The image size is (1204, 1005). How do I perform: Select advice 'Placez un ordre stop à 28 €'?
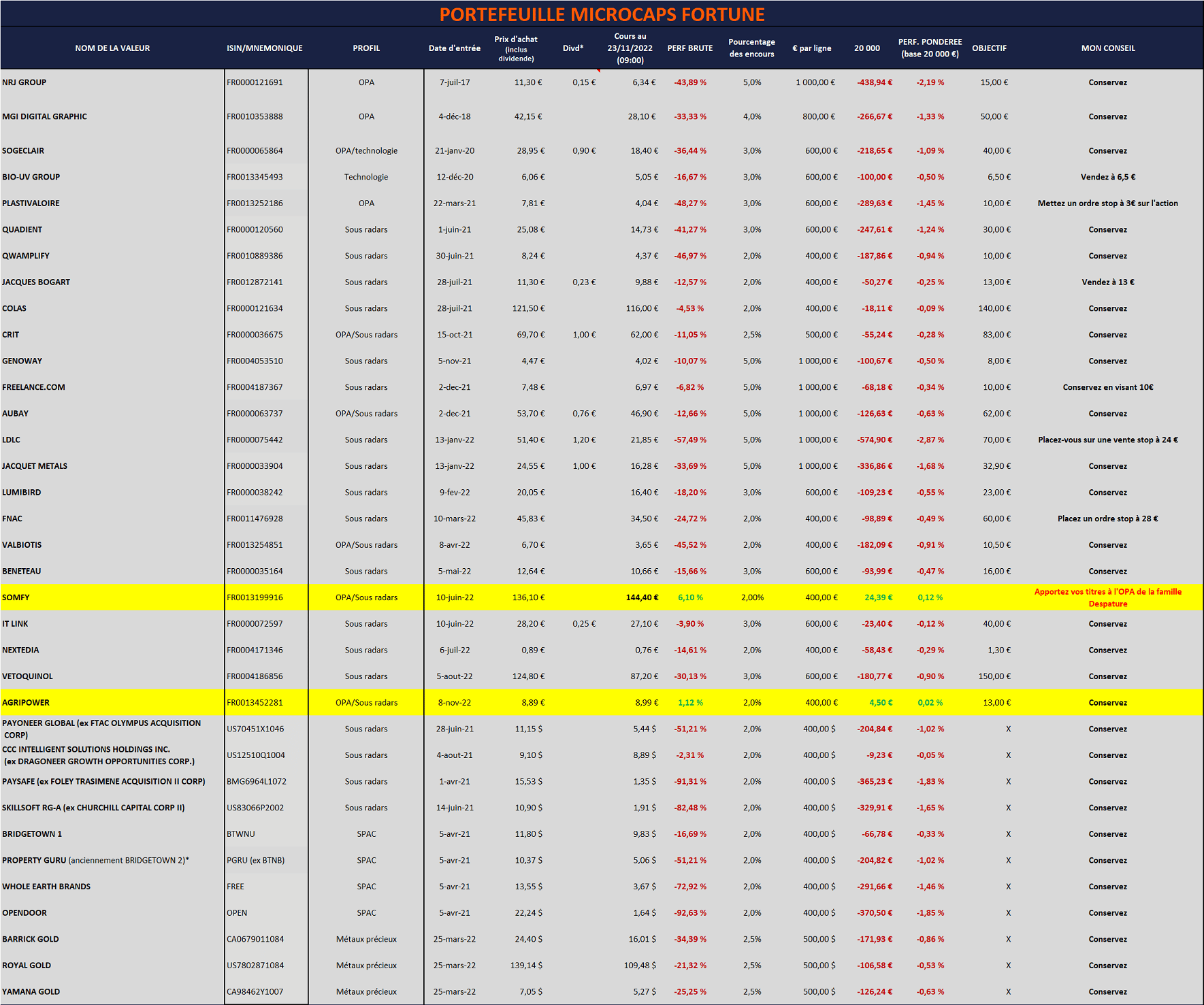(1108, 519)
